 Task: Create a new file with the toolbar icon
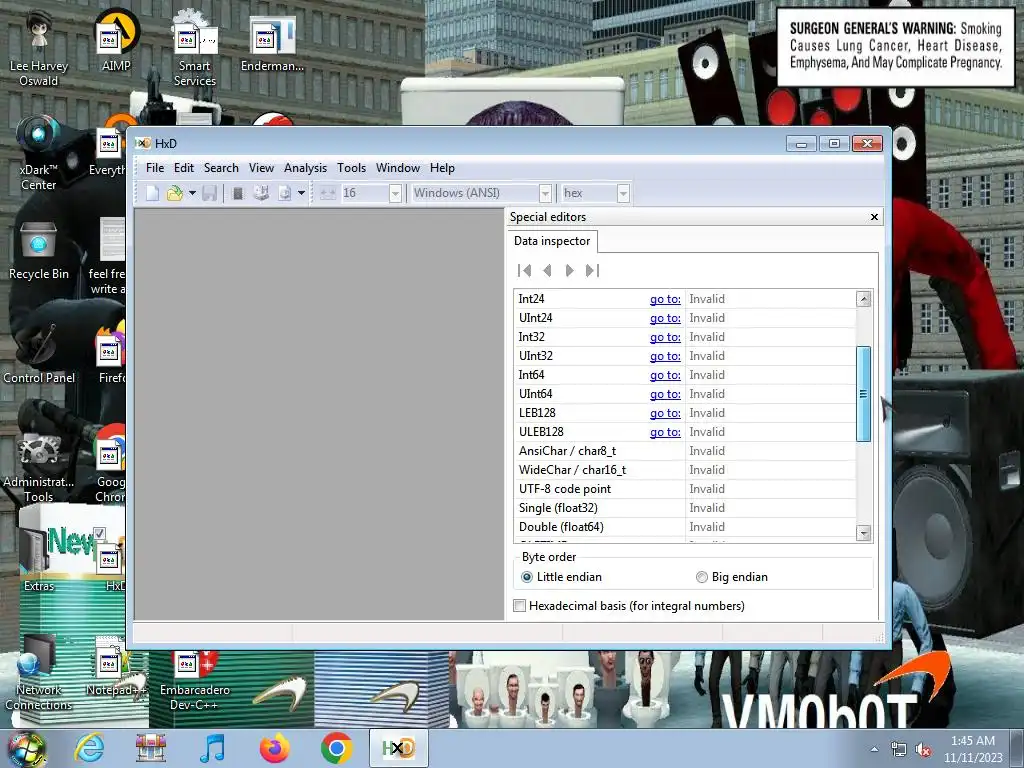[152, 193]
